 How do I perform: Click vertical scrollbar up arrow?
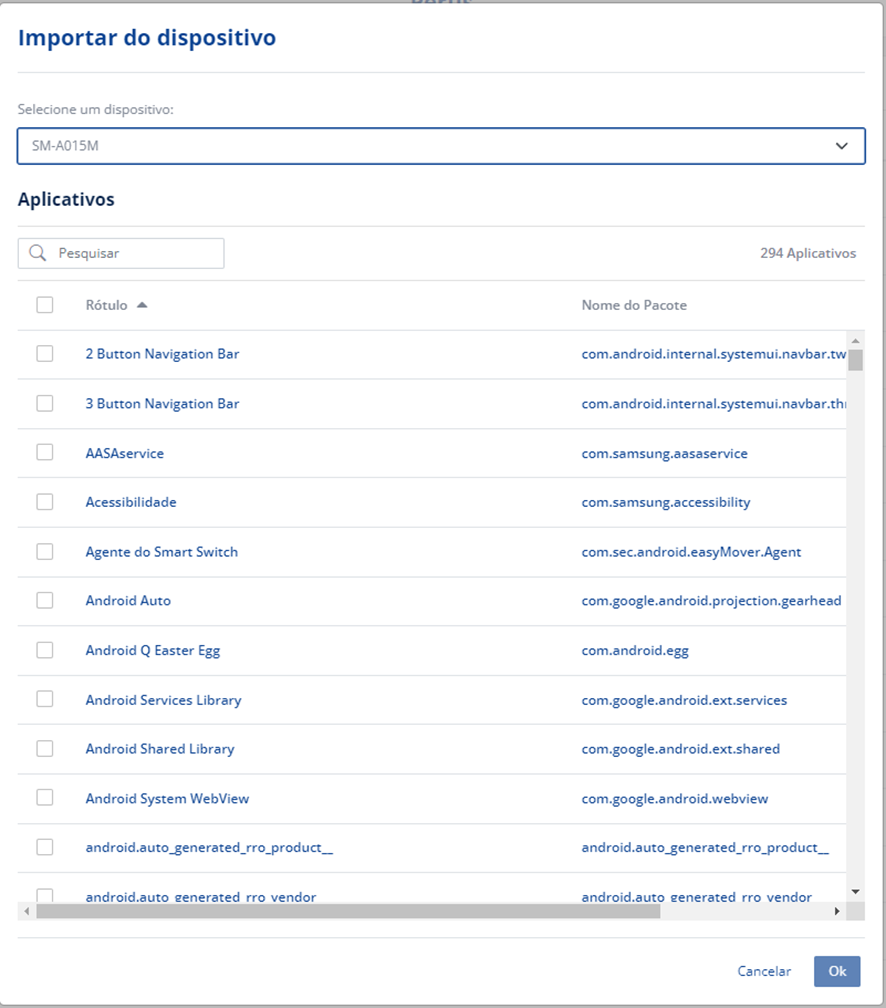[x=855, y=338]
